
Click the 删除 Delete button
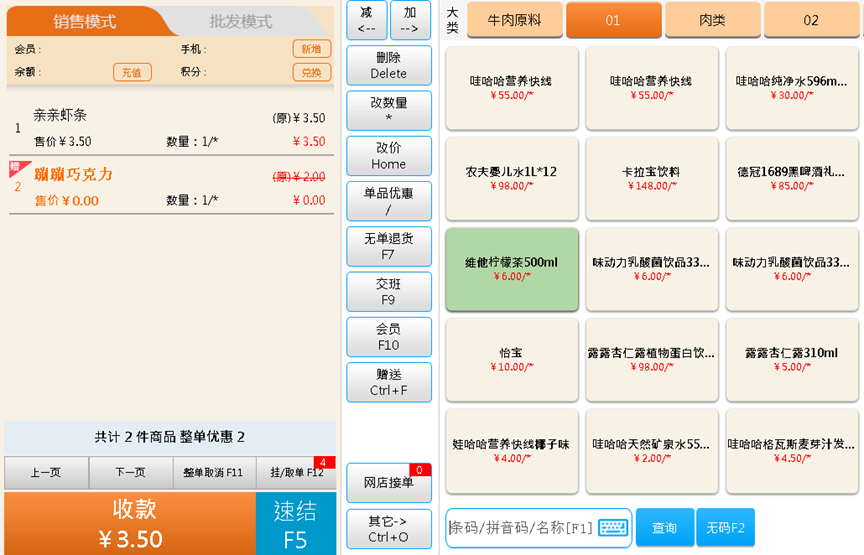click(x=388, y=65)
